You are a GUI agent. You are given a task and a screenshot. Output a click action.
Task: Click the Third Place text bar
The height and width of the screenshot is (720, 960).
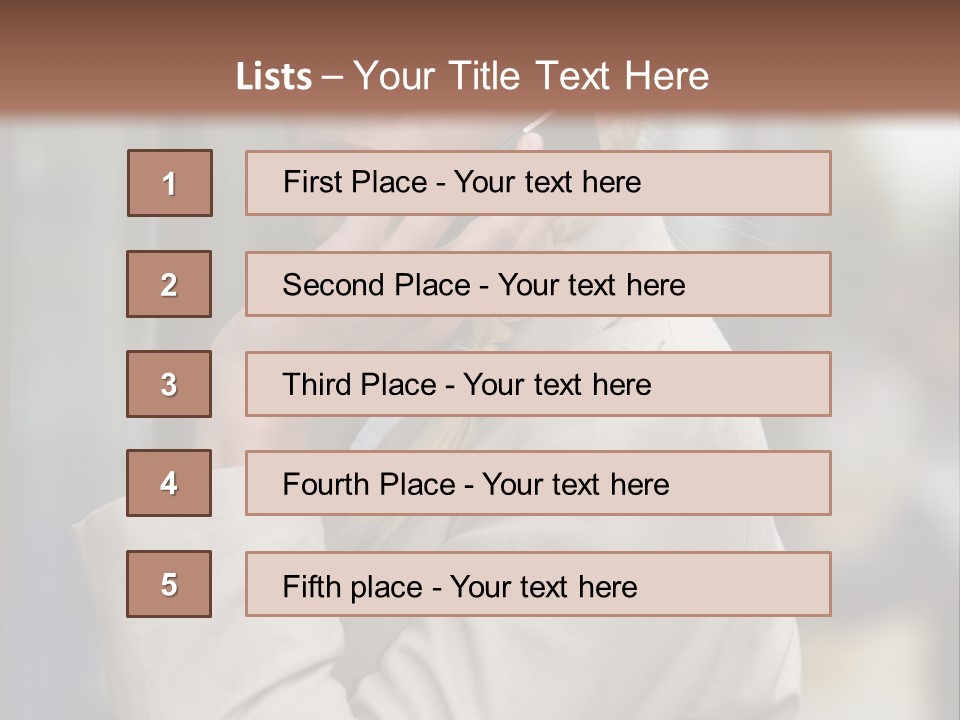(x=538, y=384)
